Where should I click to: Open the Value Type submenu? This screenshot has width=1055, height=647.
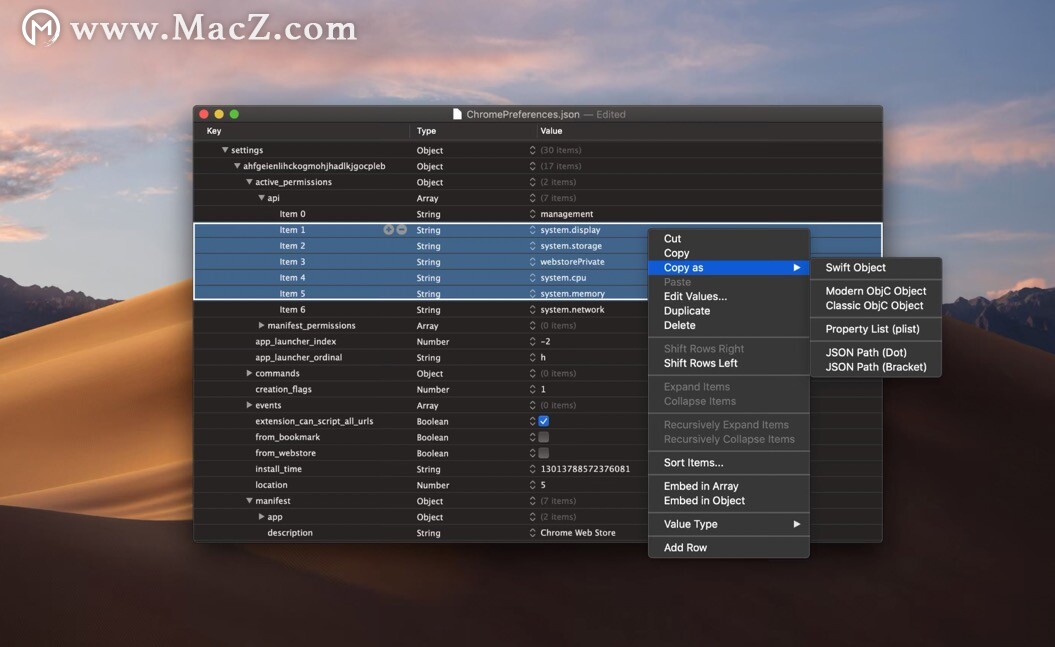(x=729, y=524)
